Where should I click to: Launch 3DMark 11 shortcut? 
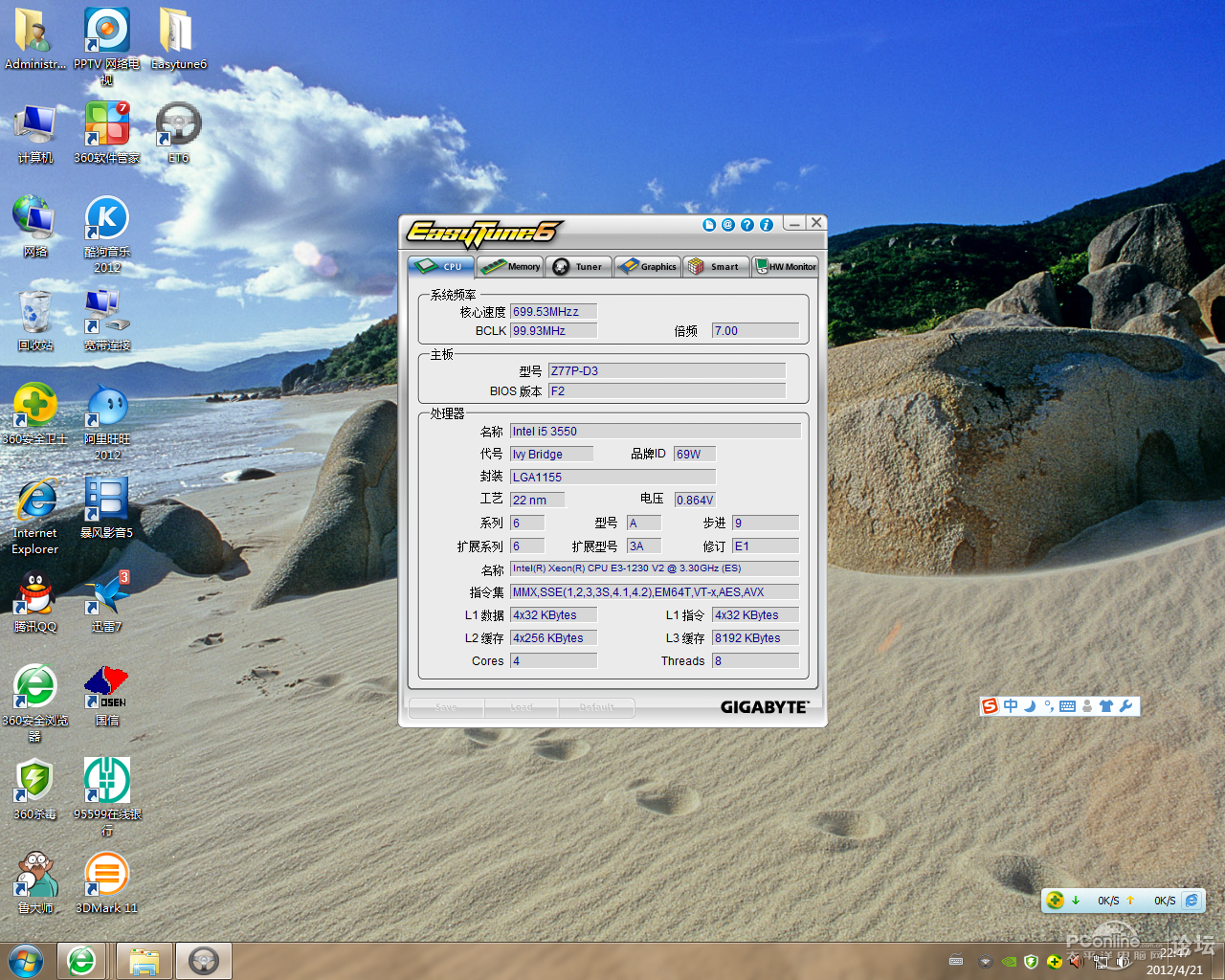click(107, 883)
